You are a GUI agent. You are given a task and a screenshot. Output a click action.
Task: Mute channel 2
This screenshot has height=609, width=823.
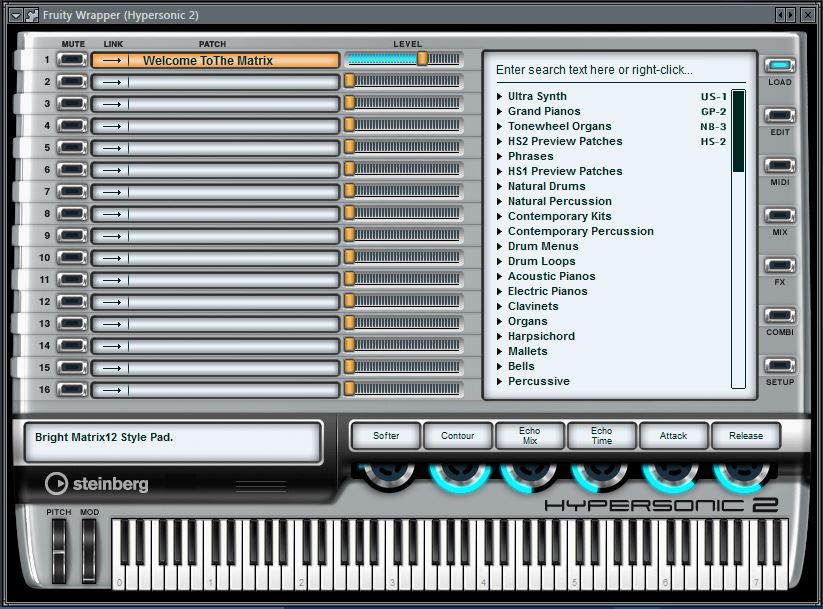[72, 81]
